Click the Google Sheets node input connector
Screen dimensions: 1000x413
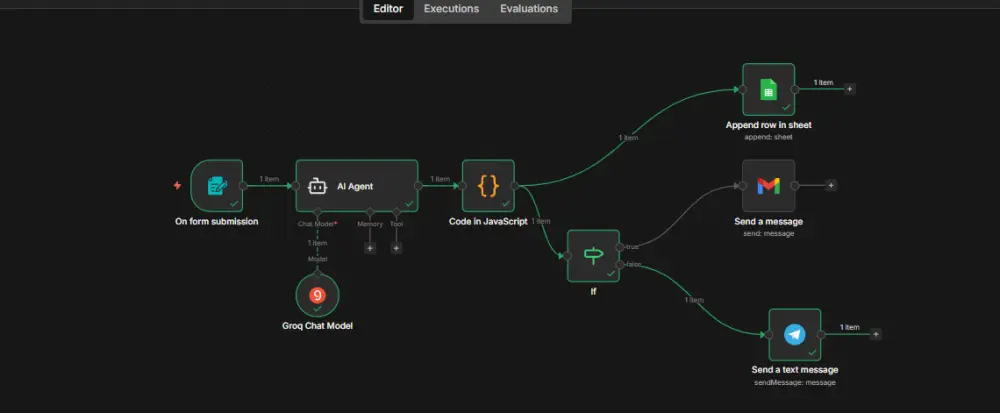click(742, 89)
